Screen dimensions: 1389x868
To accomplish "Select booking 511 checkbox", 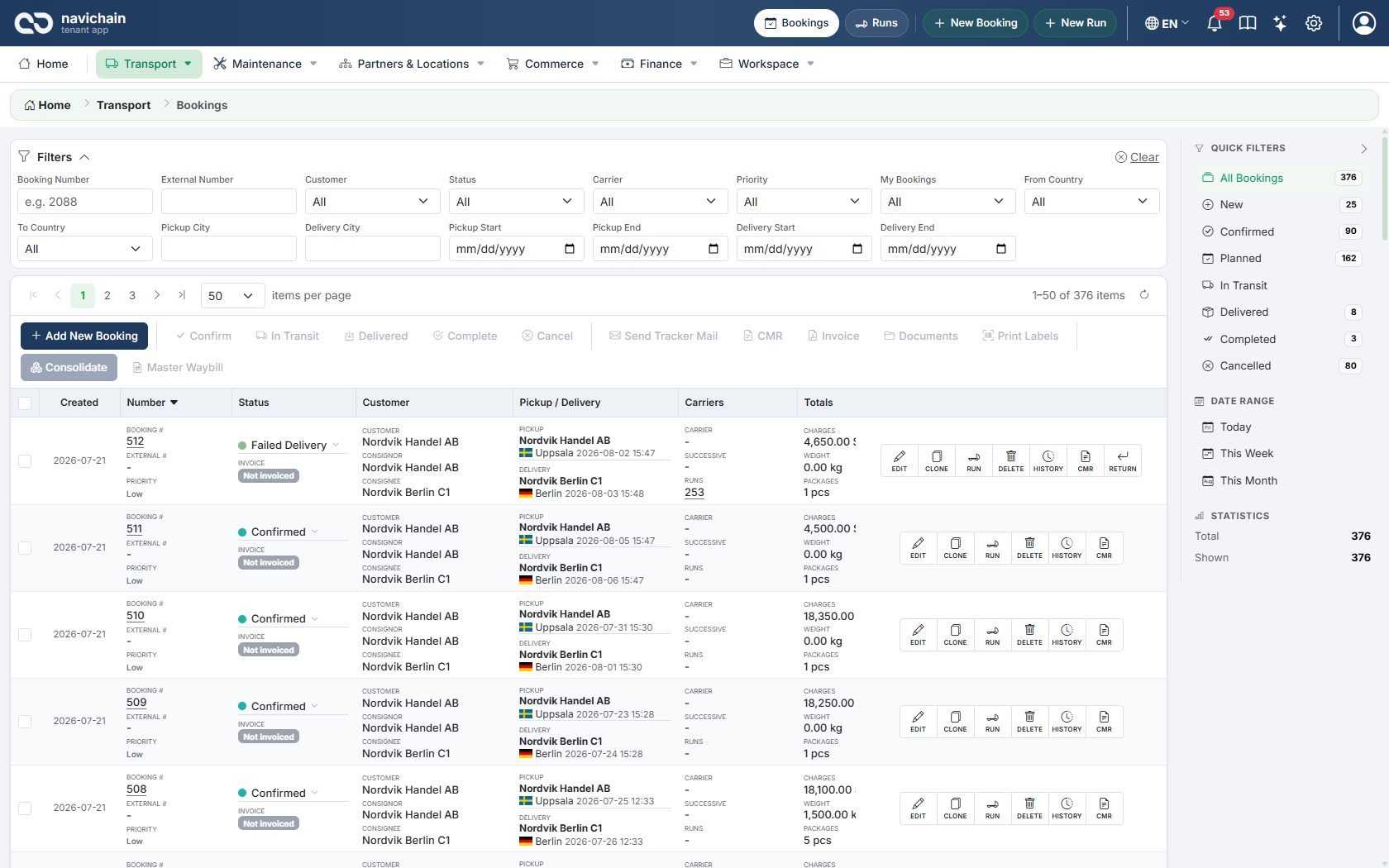I will 25,548.
